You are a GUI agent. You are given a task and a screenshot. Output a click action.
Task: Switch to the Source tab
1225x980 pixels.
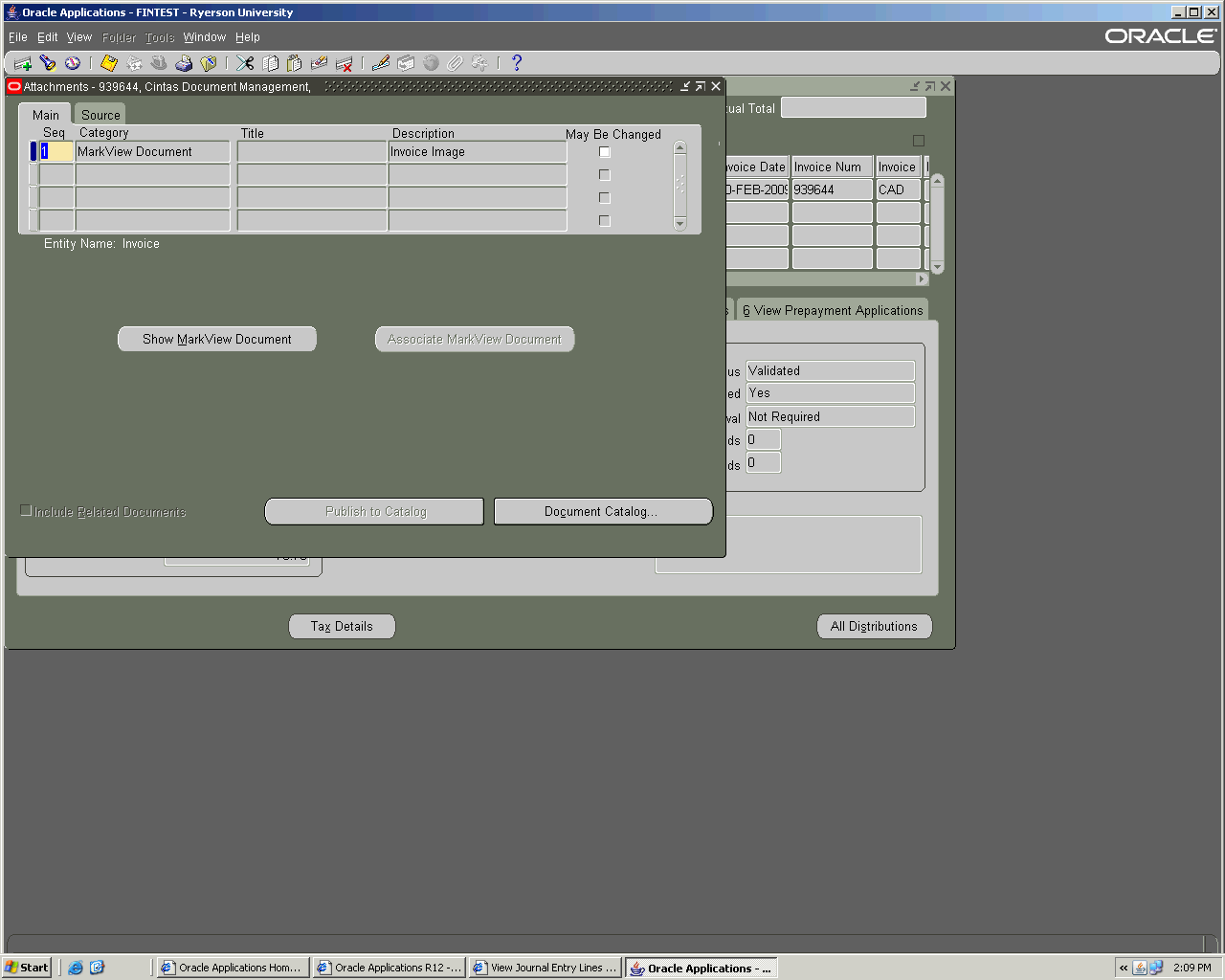tap(100, 115)
